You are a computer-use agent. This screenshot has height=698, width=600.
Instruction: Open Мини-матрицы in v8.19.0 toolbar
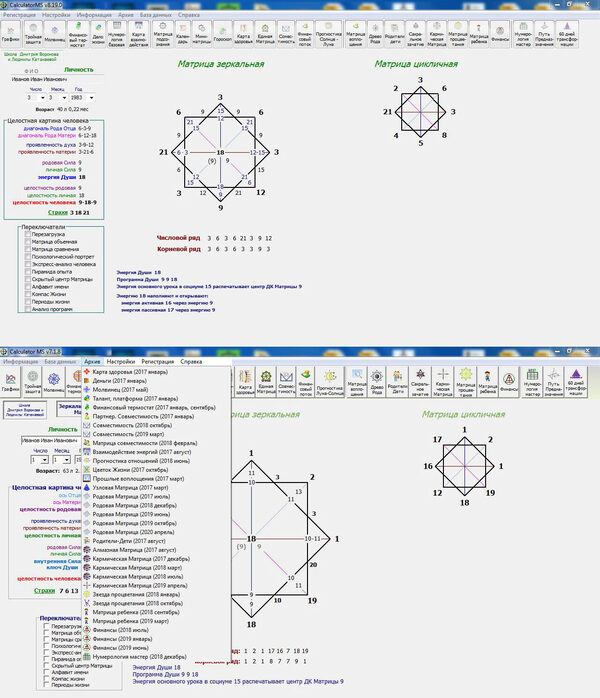tap(201, 33)
